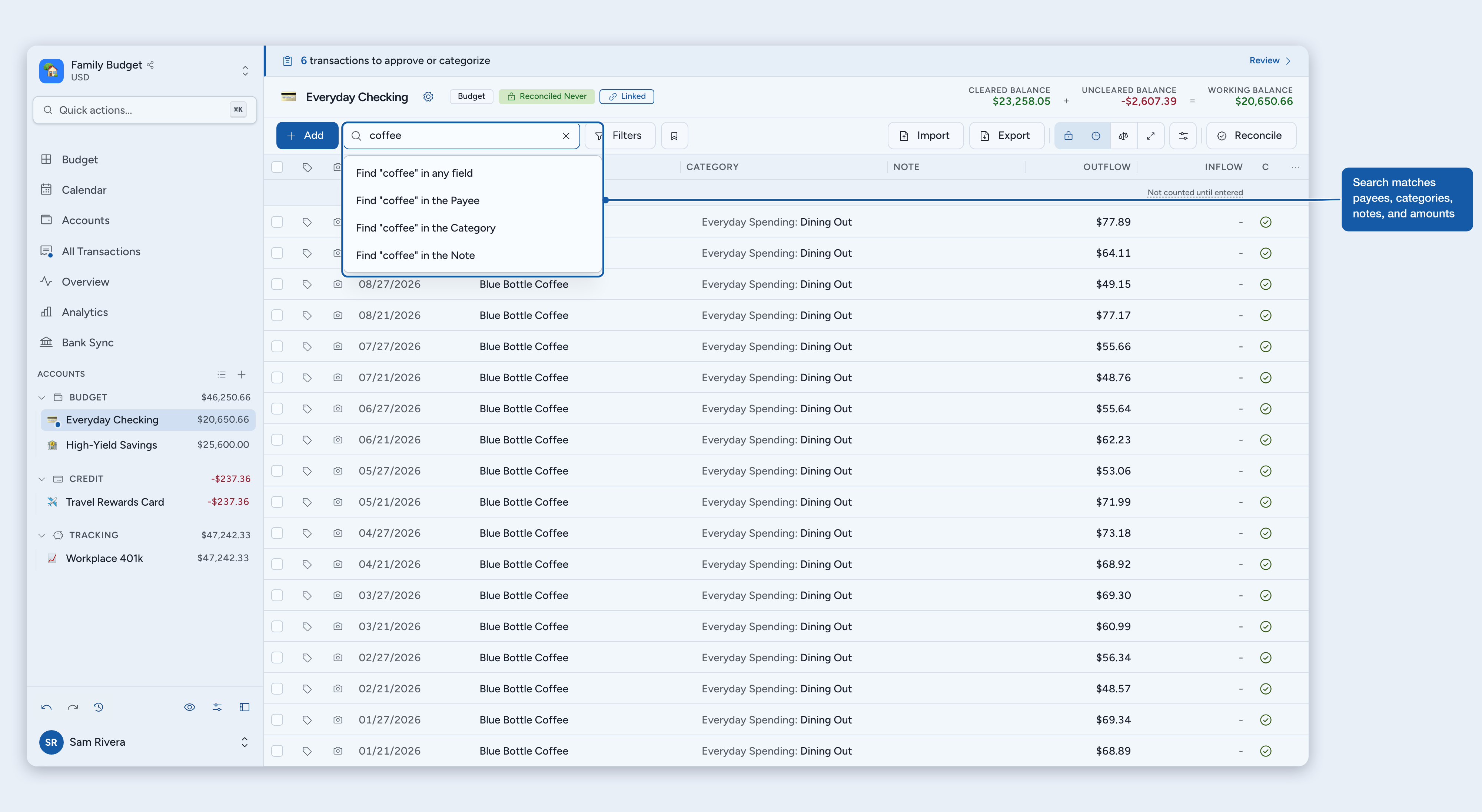Click flag icon on 05/21/2026 row

point(307,502)
